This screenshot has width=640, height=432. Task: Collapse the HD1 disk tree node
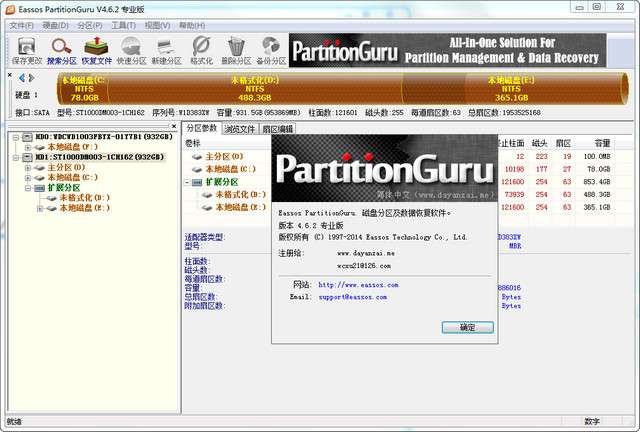coord(16,158)
